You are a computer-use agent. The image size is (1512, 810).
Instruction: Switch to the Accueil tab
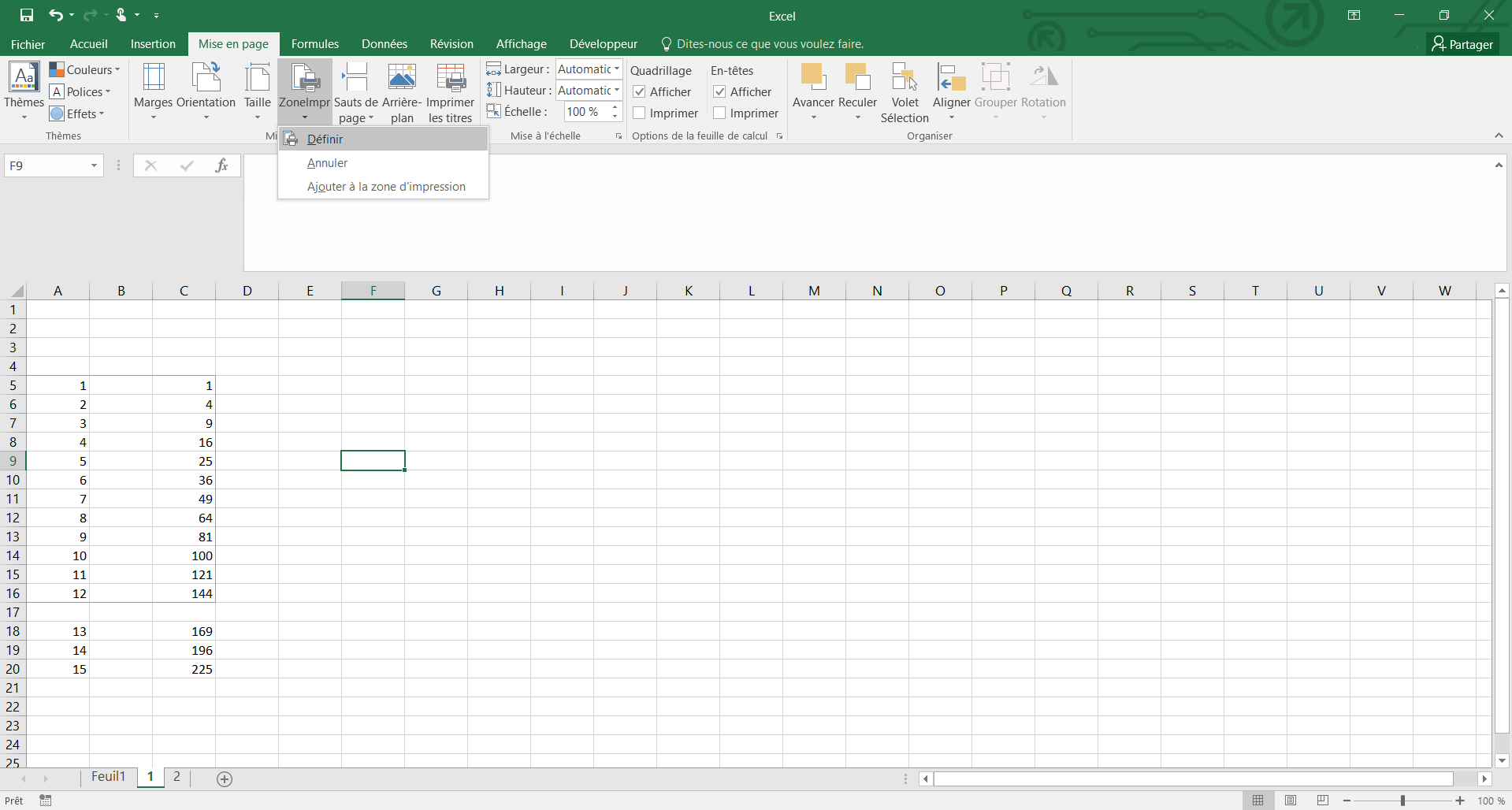88,44
